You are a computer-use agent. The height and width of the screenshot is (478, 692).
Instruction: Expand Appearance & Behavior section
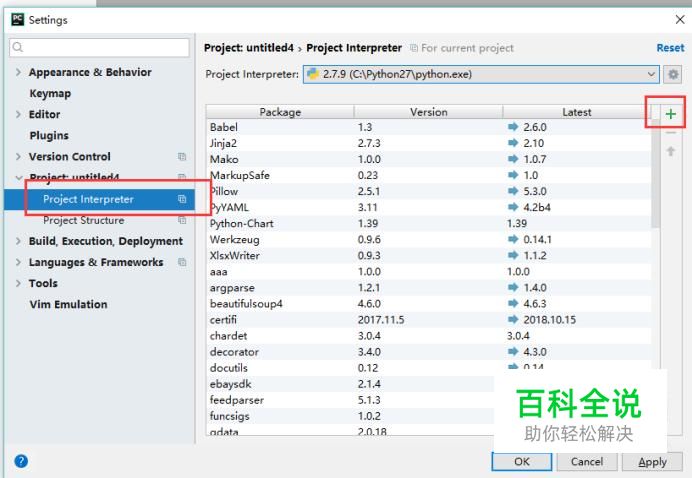[18, 72]
